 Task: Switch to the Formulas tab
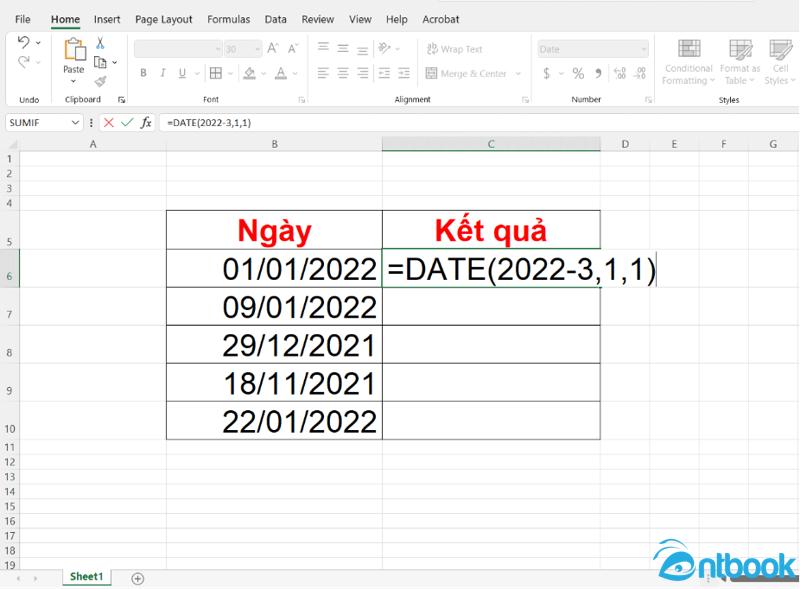click(229, 19)
